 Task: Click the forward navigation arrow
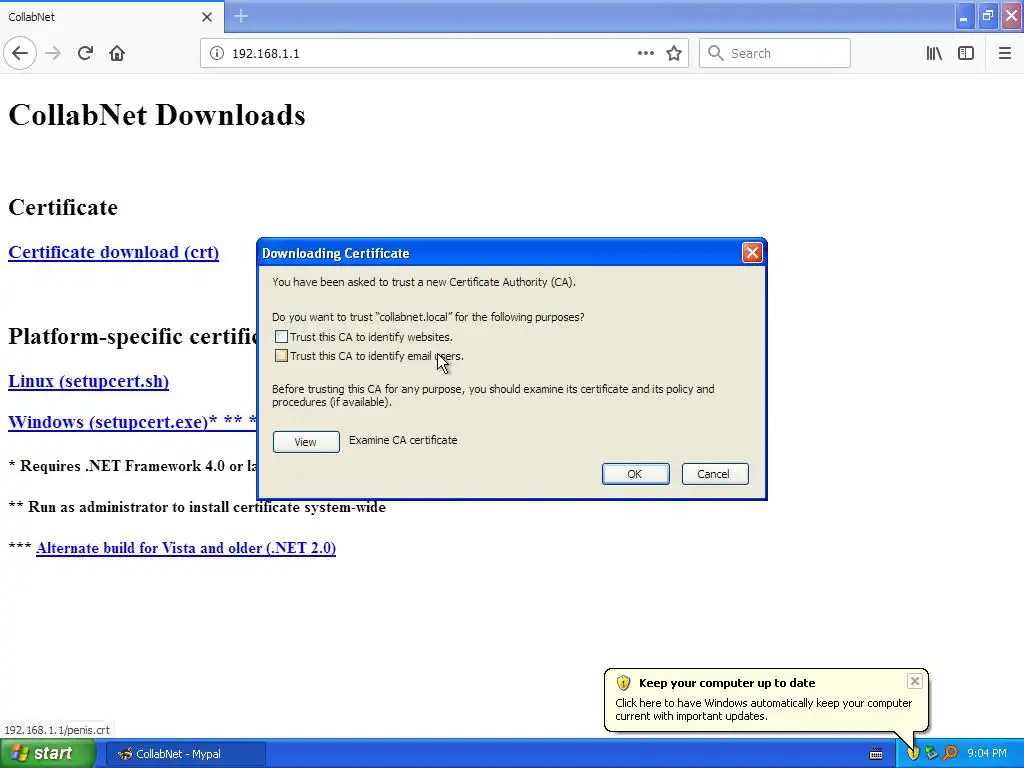tap(54, 53)
